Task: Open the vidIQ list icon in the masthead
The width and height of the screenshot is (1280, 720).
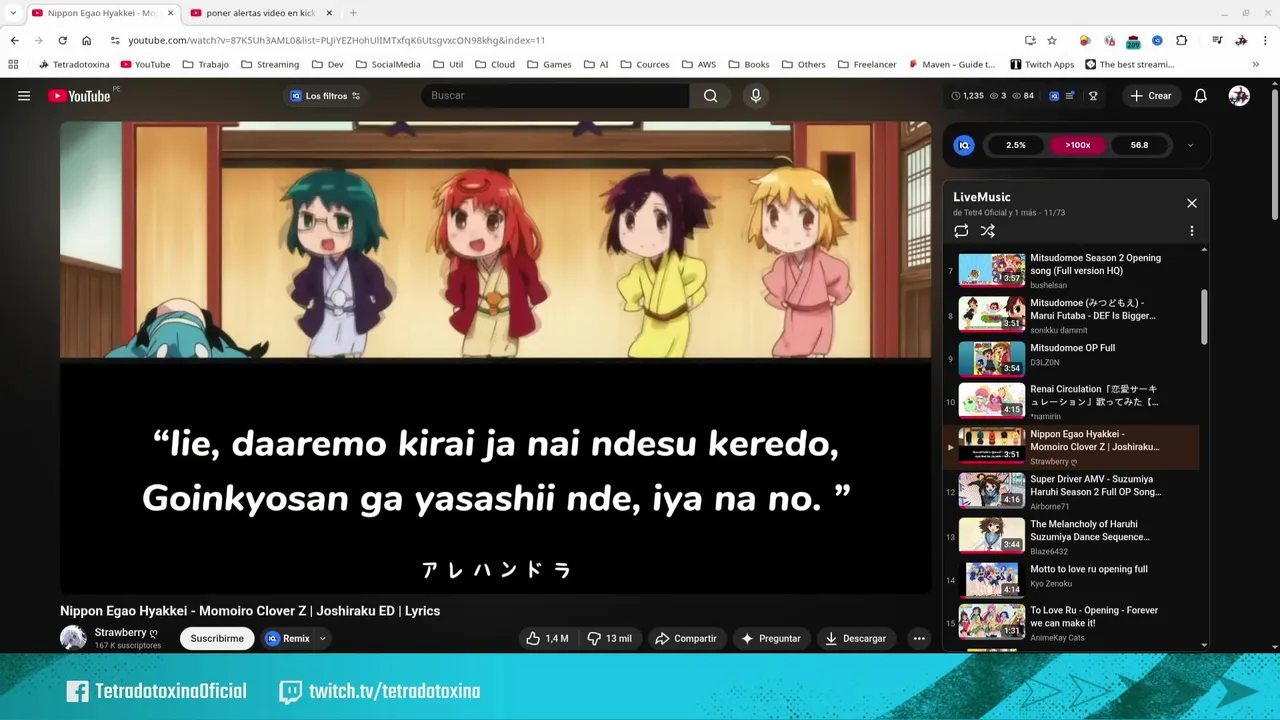Action: coord(1070,96)
